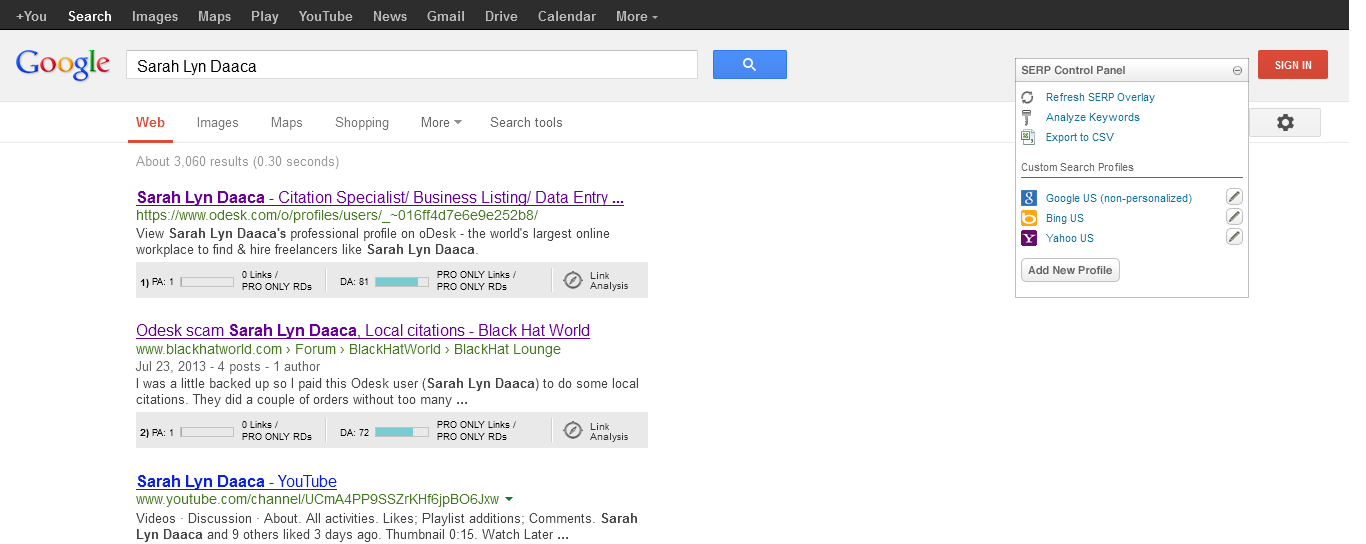Viewport: 1366px width, 544px height.
Task: Click the PA bar for result 2
Action: click(x=207, y=432)
